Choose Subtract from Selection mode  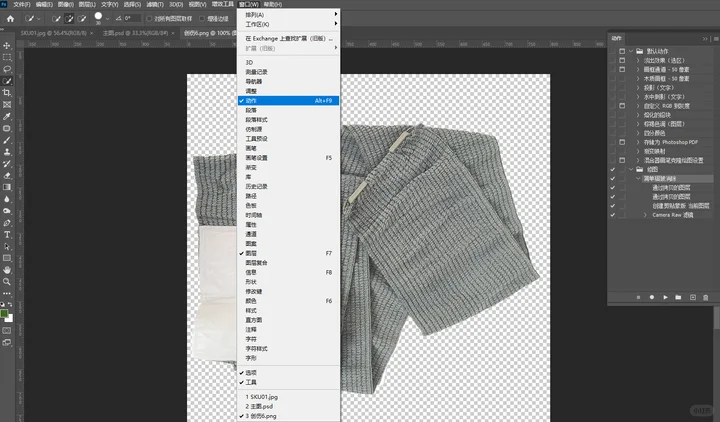point(82,19)
